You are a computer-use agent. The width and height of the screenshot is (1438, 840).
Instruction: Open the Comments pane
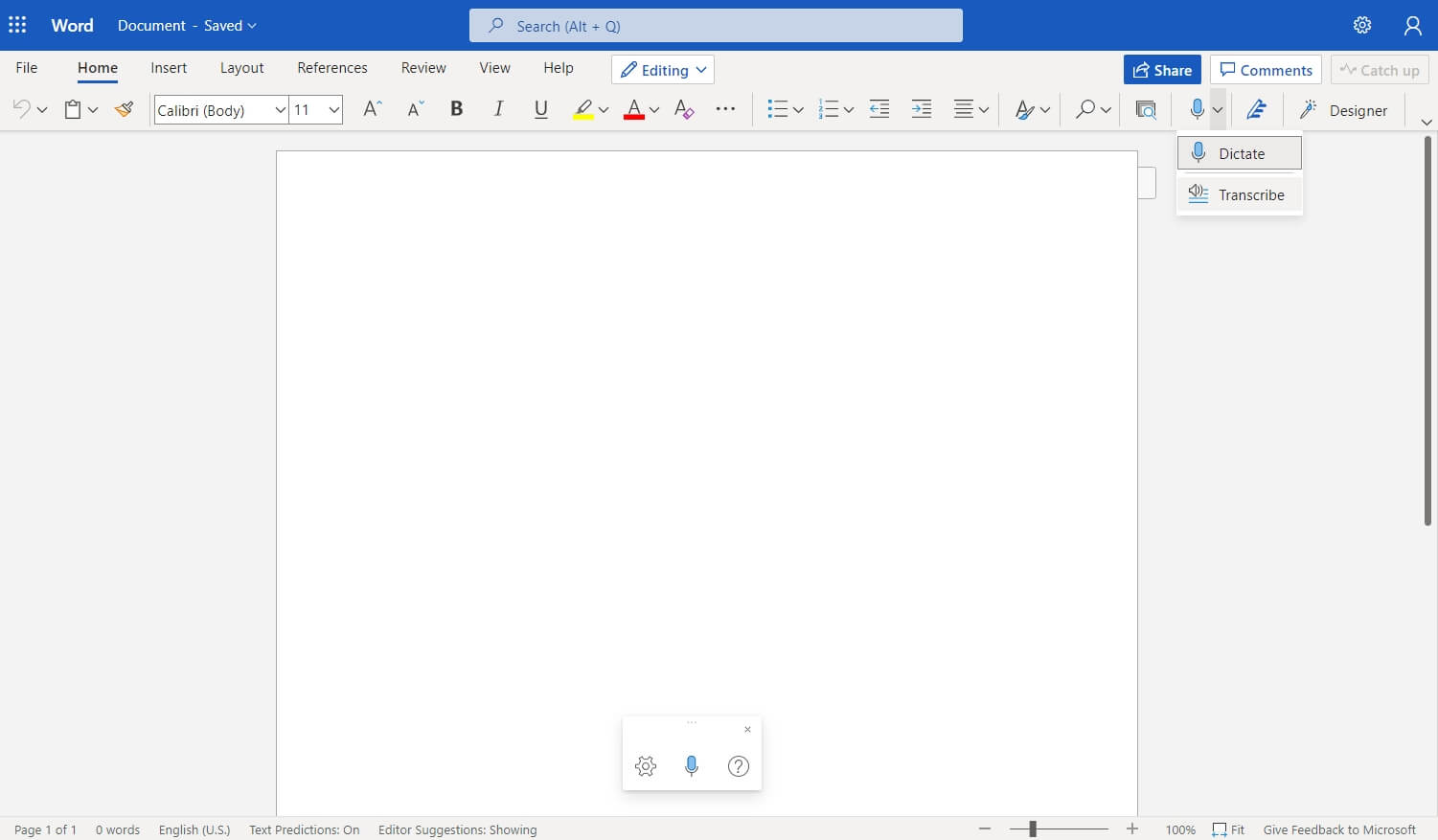point(1266,70)
